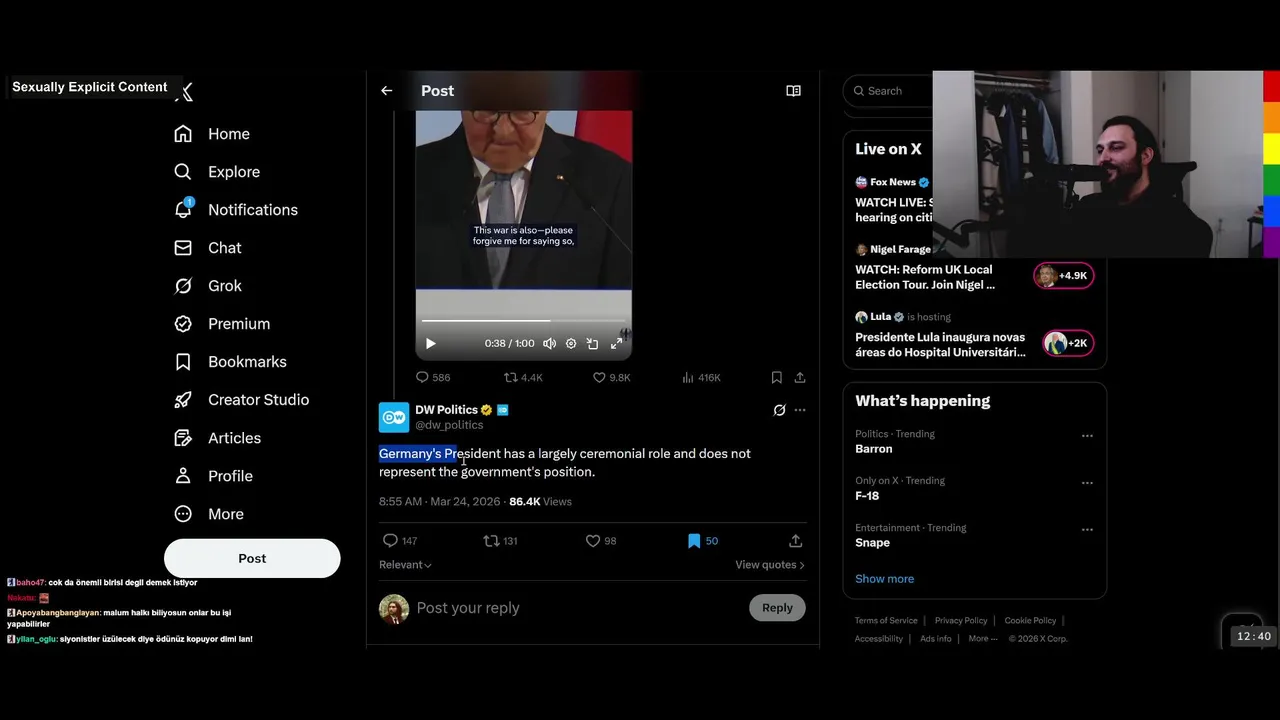The height and width of the screenshot is (720, 1280).
Task: Repost the video post with 4.4K reposts
Action: [523, 377]
